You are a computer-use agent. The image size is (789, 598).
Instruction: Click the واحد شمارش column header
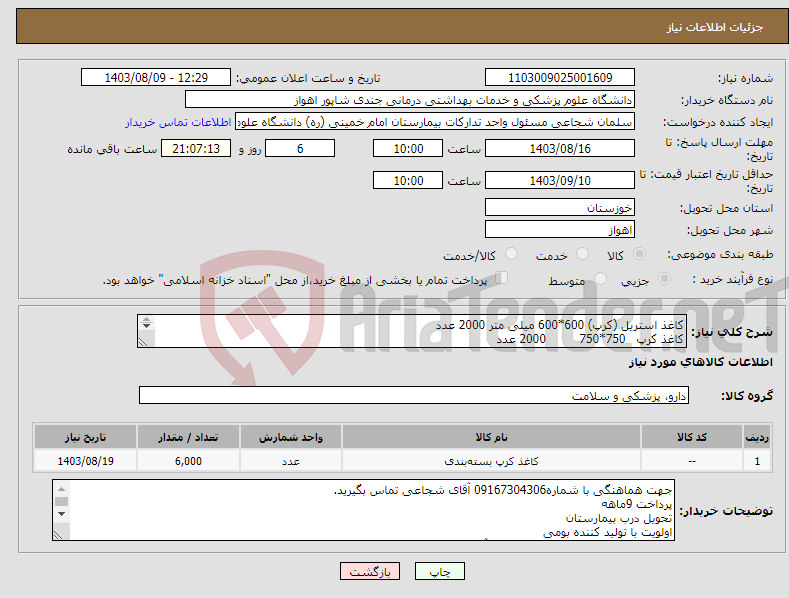pyautogui.click(x=291, y=437)
